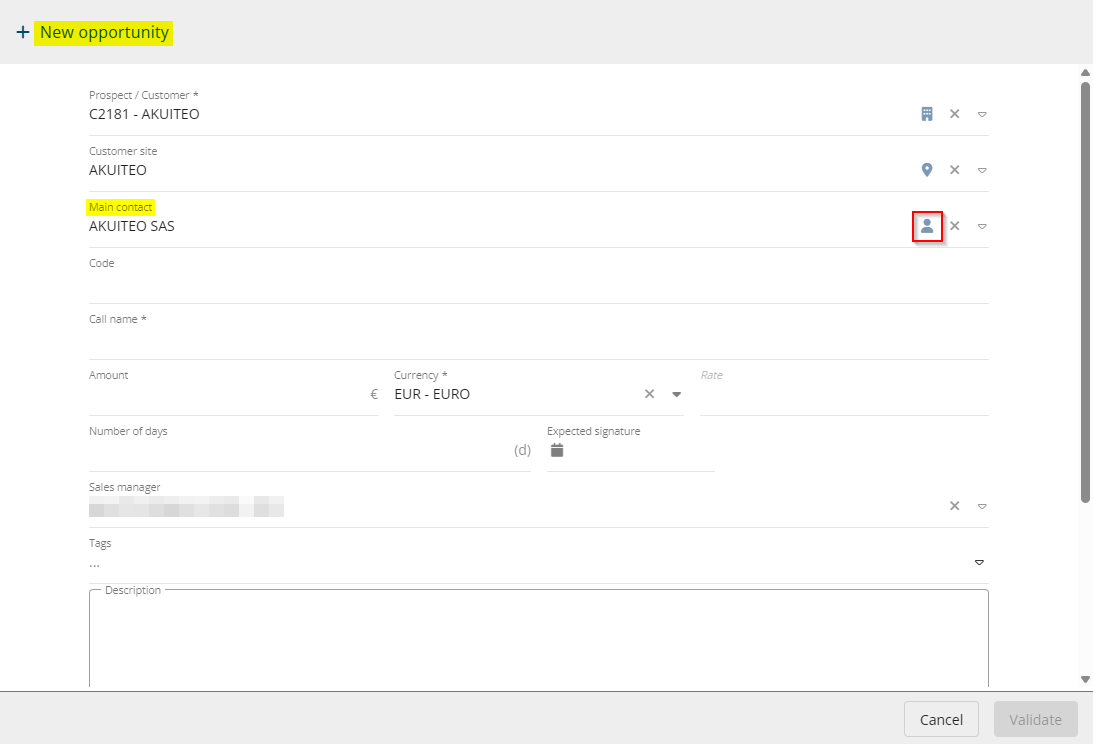Clear the Main contact AKUITEO SAS value
The height and width of the screenshot is (744, 1093).
955,226
